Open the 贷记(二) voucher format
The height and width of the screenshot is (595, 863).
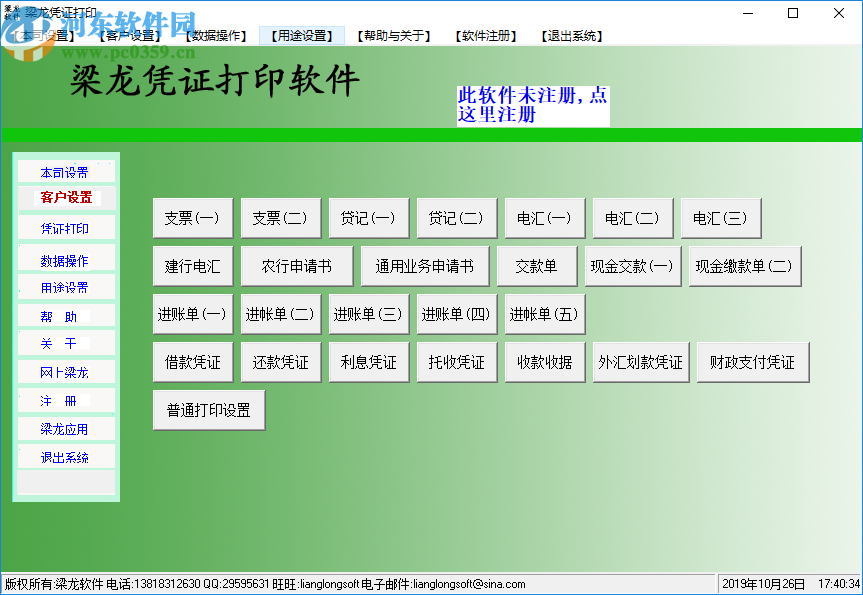[456, 217]
